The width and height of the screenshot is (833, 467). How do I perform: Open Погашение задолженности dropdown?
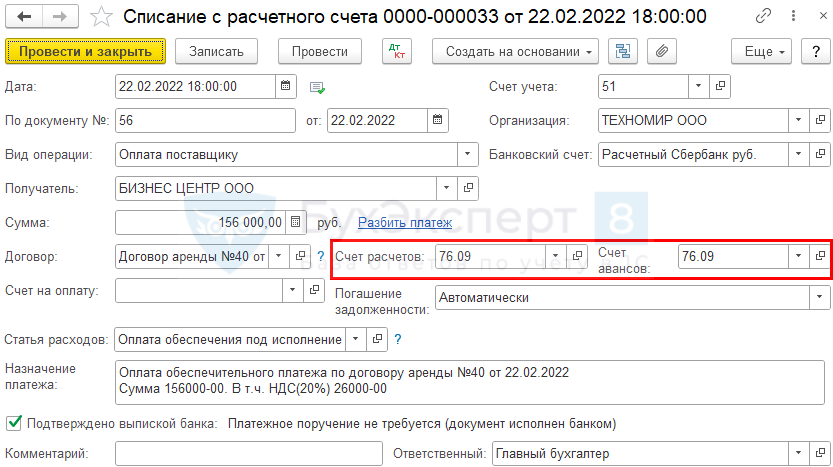coord(820,297)
